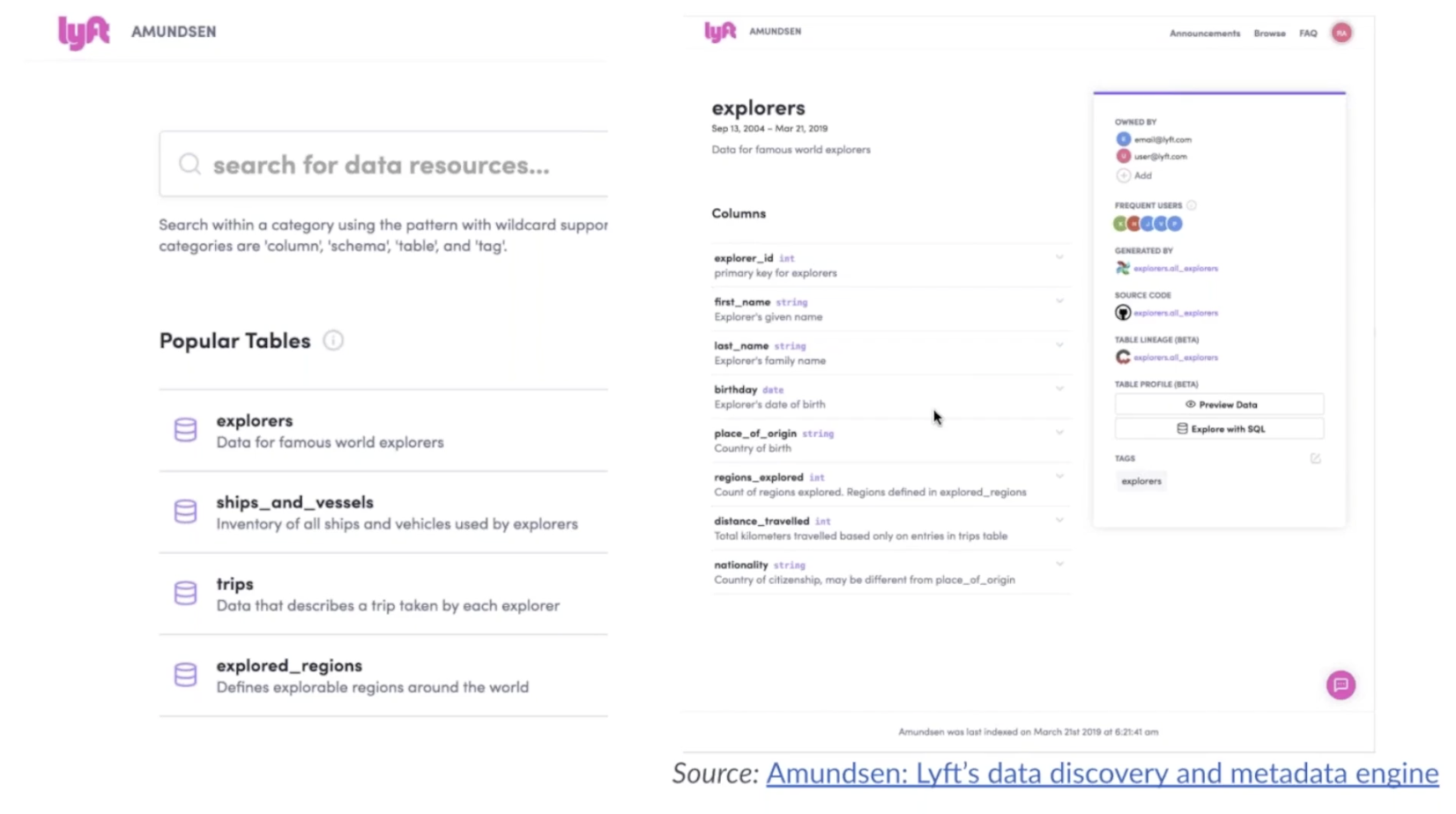This screenshot has height=814, width=1456.
Task: Click the Preview Data button
Action: 1219,404
